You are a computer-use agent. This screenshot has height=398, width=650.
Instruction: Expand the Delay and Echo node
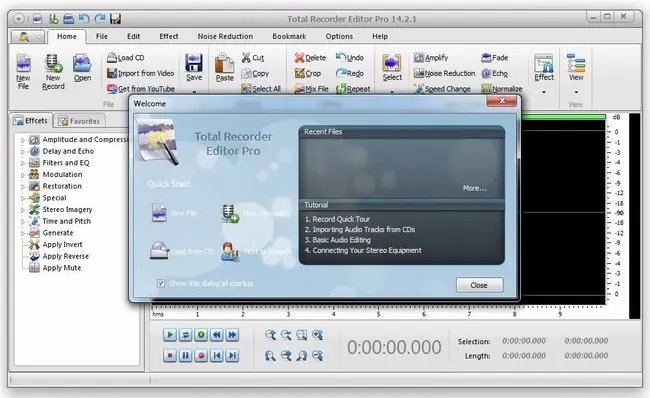(x=23, y=152)
